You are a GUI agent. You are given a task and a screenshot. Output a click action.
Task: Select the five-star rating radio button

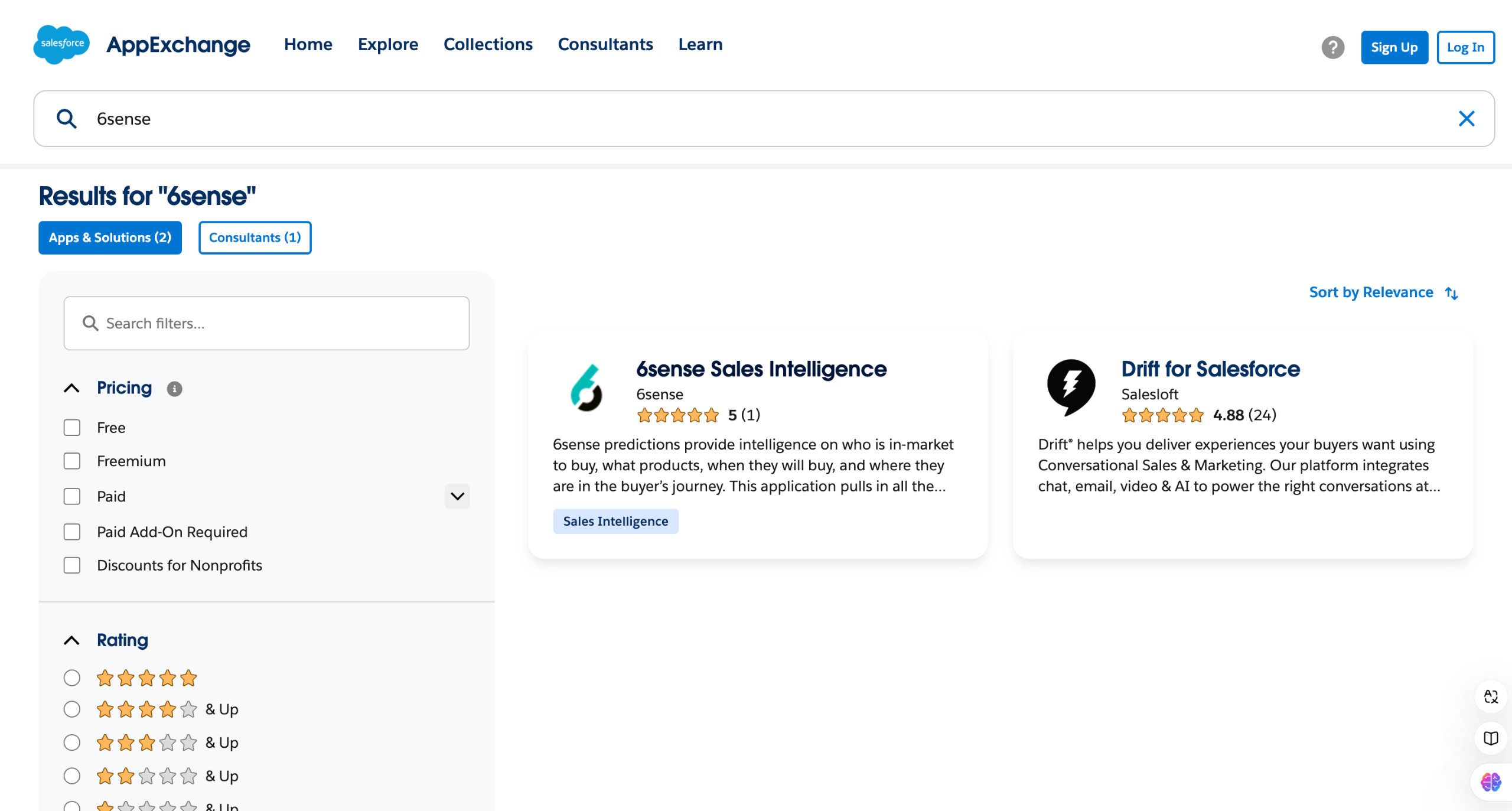point(72,678)
